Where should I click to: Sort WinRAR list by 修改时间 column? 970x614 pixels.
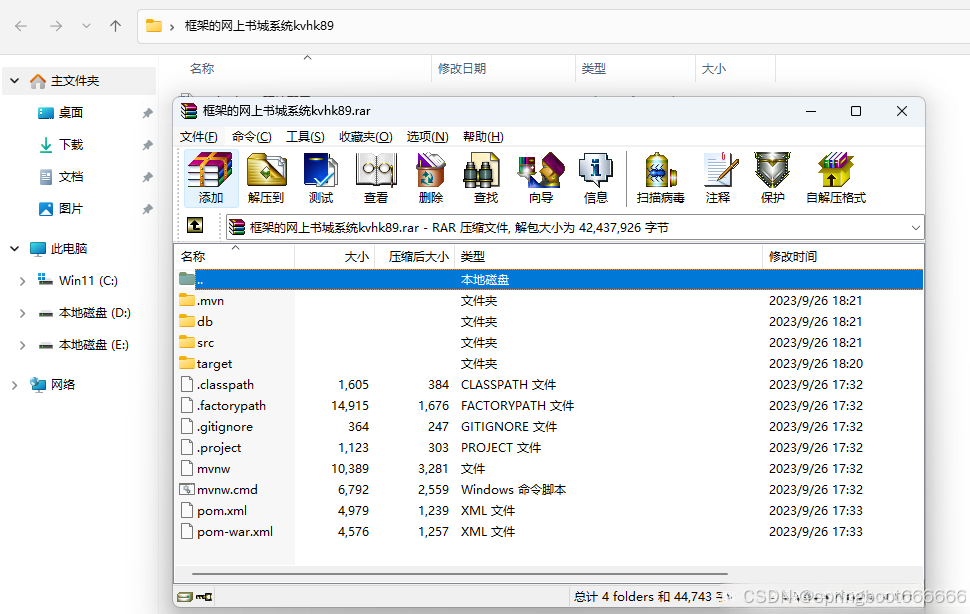point(843,257)
